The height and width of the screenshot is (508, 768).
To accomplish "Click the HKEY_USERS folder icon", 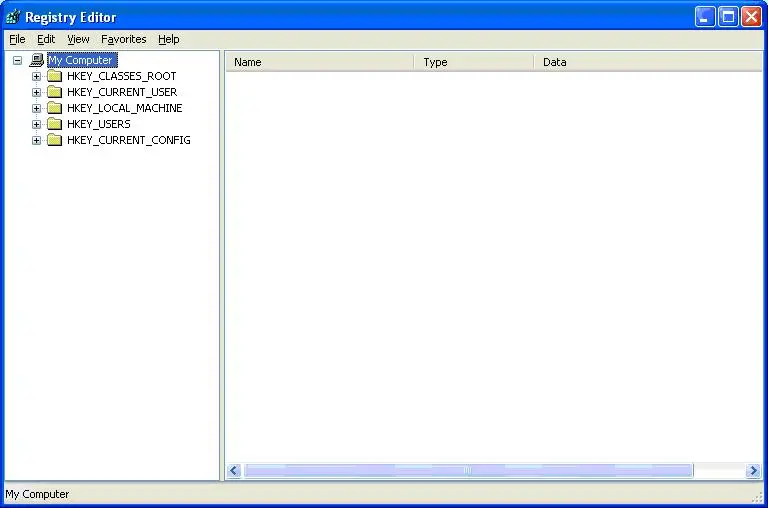I will (x=54, y=124).
